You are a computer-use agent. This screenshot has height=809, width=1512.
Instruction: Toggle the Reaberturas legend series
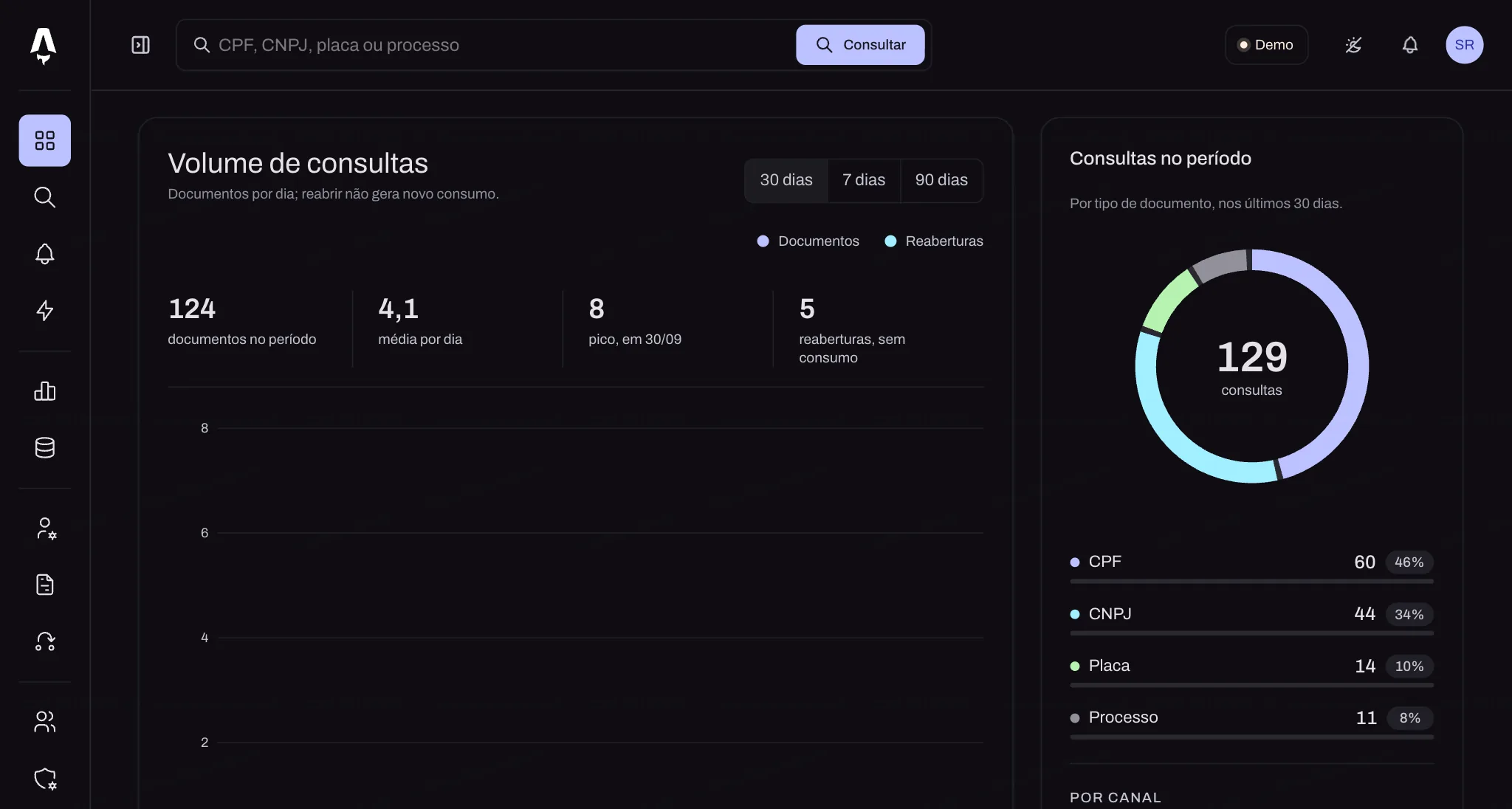(x=934, y=241)
